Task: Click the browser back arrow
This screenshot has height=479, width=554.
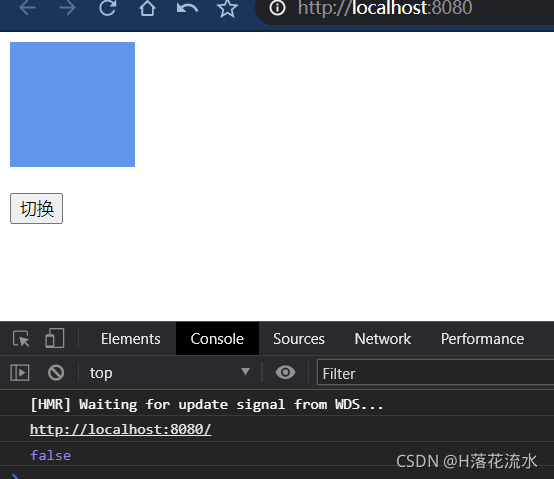Action: tap(27, 8)
